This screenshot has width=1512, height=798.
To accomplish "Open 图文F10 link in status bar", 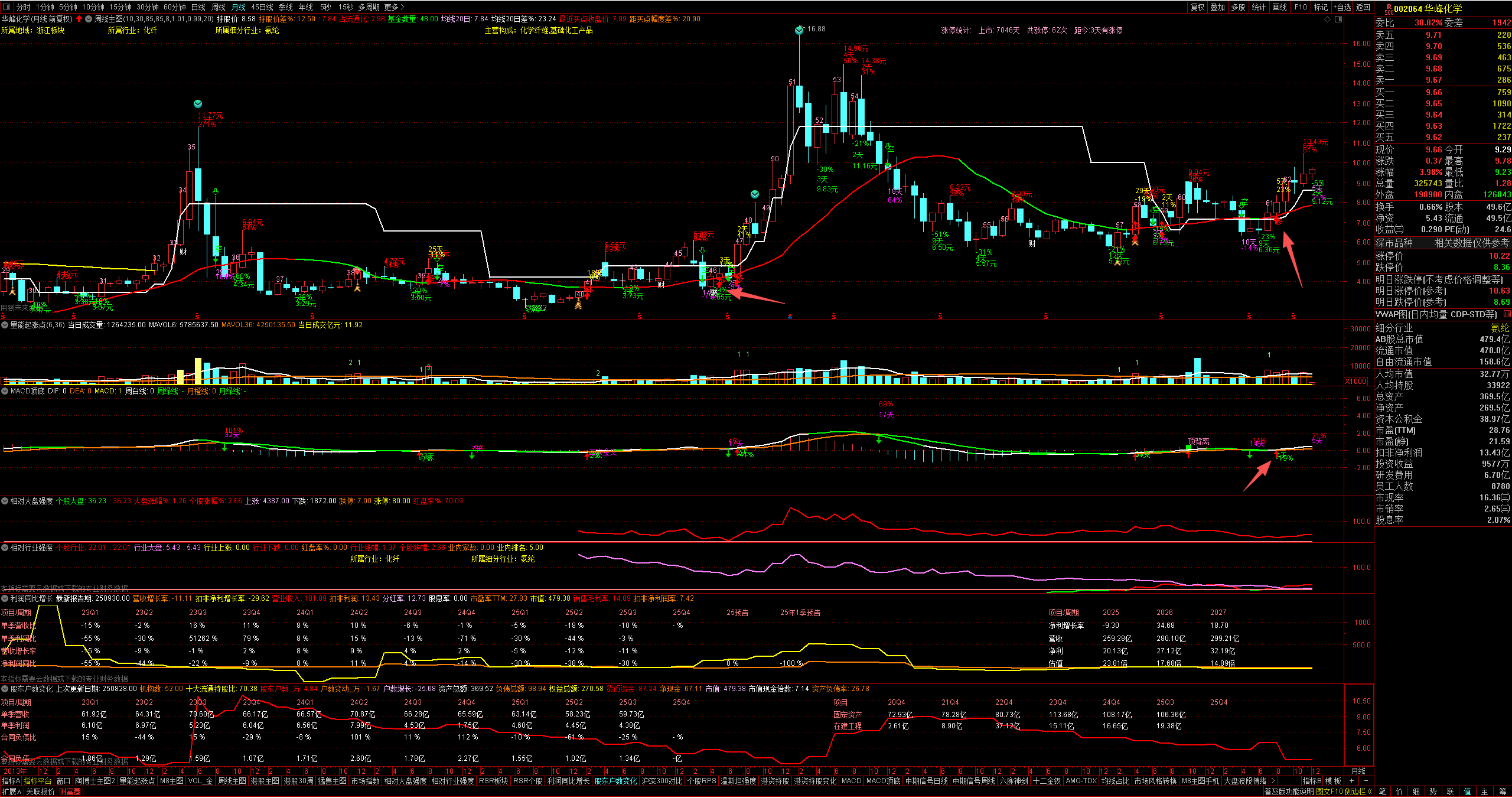I will (x=1329, y=792).
